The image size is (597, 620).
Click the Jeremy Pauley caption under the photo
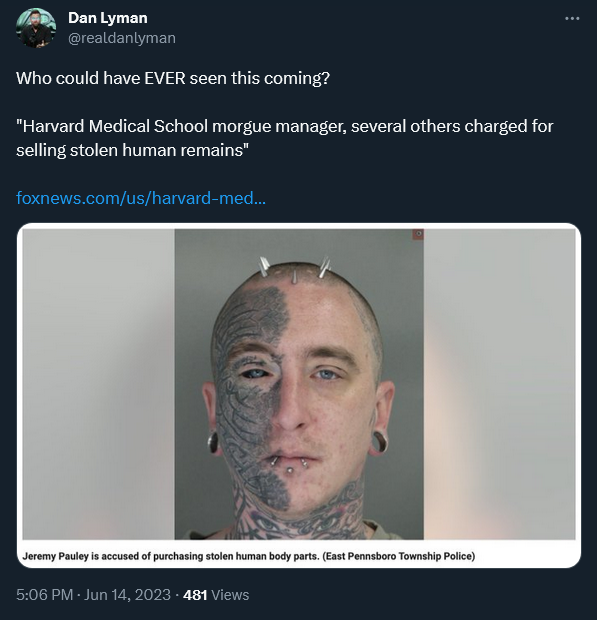[x=249, y=556]
